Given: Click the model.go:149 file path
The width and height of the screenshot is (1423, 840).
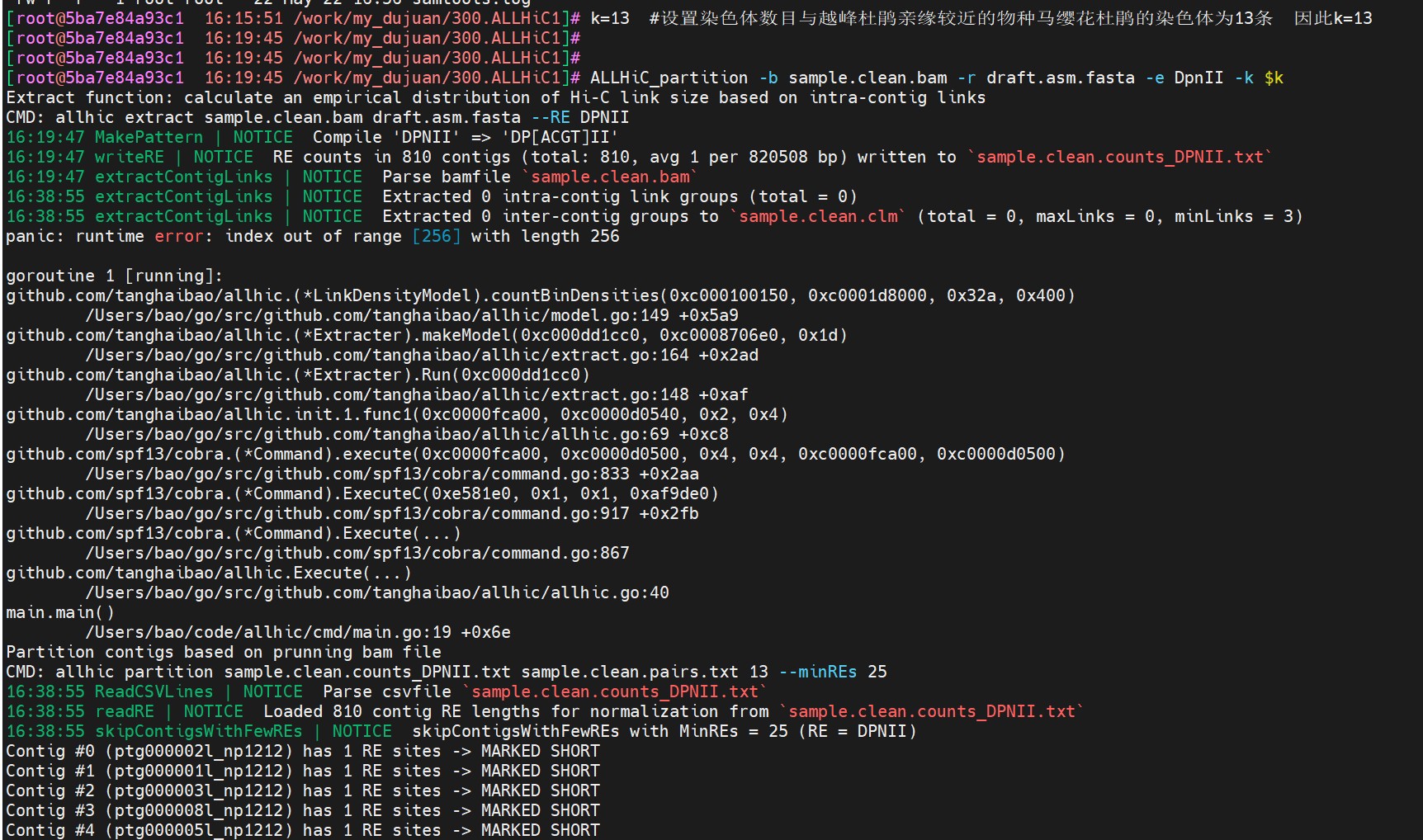Looking at the screenshot, I should pyautogui.click(x=411, y=315).
